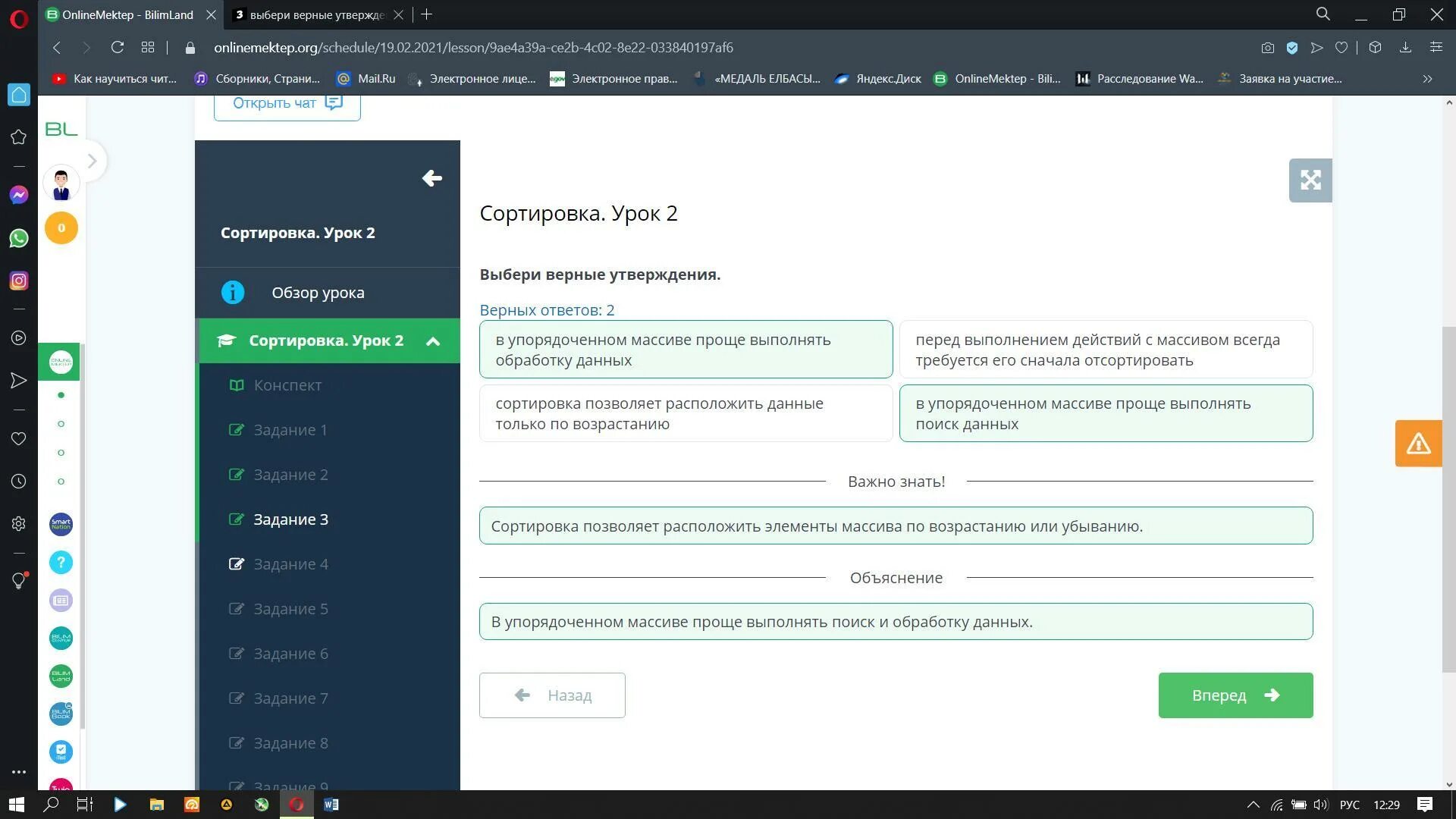Click the green Вперед button
The image size is (1456, 819).
point(1235,695)
